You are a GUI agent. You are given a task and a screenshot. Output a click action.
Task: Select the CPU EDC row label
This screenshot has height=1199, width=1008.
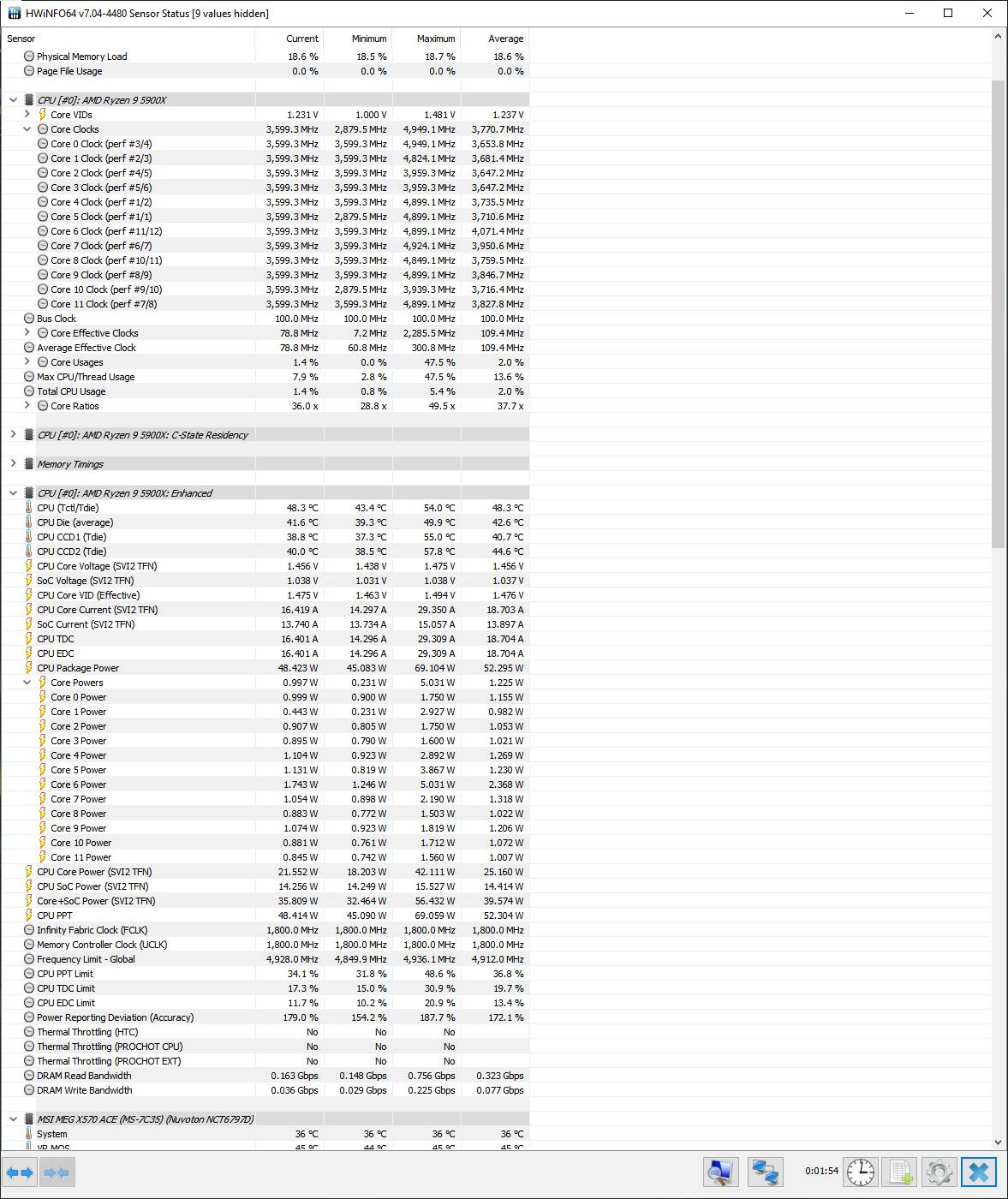[x=56, y=653]
